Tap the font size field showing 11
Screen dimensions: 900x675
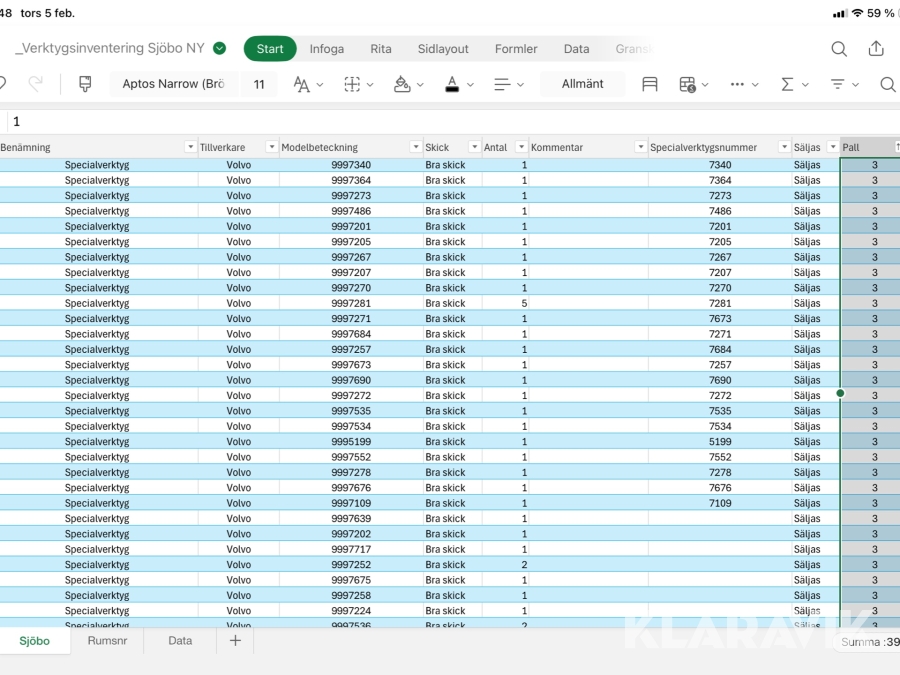pyautogui.click(x=259, y=84)
